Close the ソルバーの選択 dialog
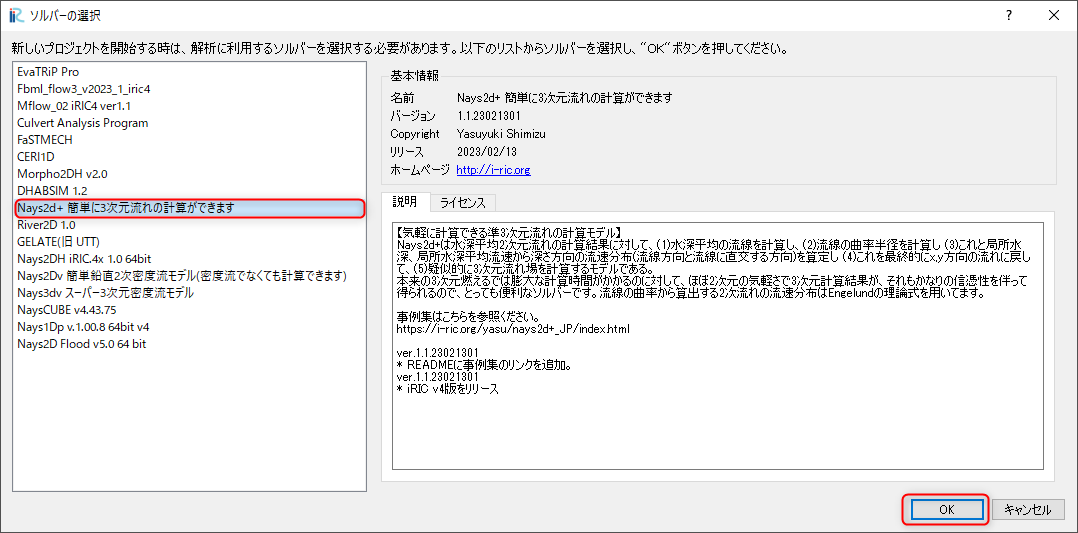 [1053, 16]
